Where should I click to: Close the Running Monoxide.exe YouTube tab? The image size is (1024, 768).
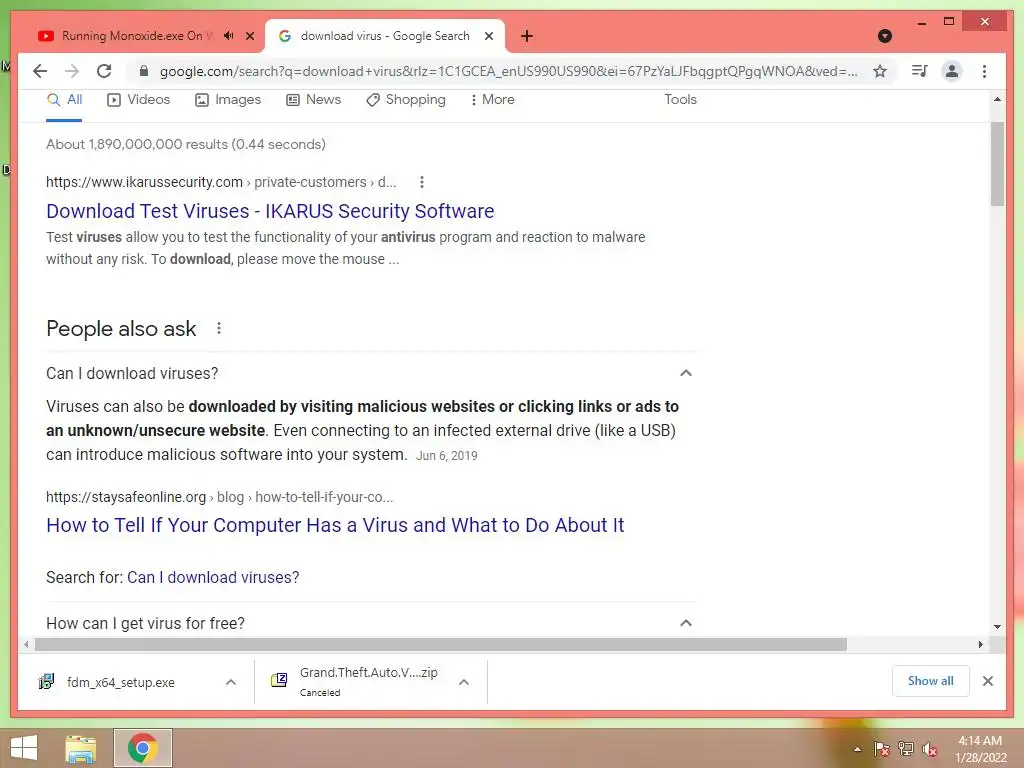tap(249, 36)
